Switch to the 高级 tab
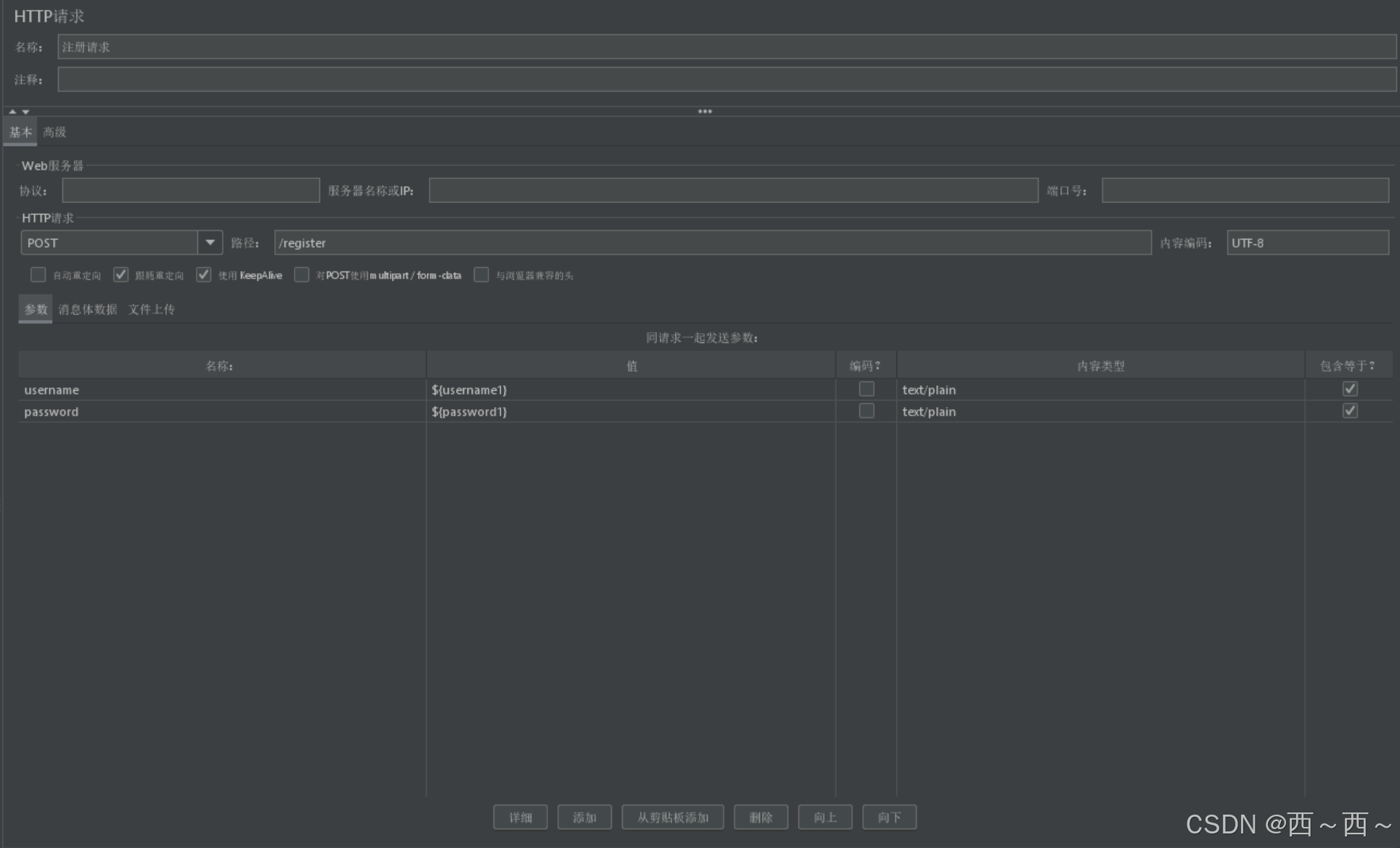This screenshot has height=848, width=1400. click(54, 132)
